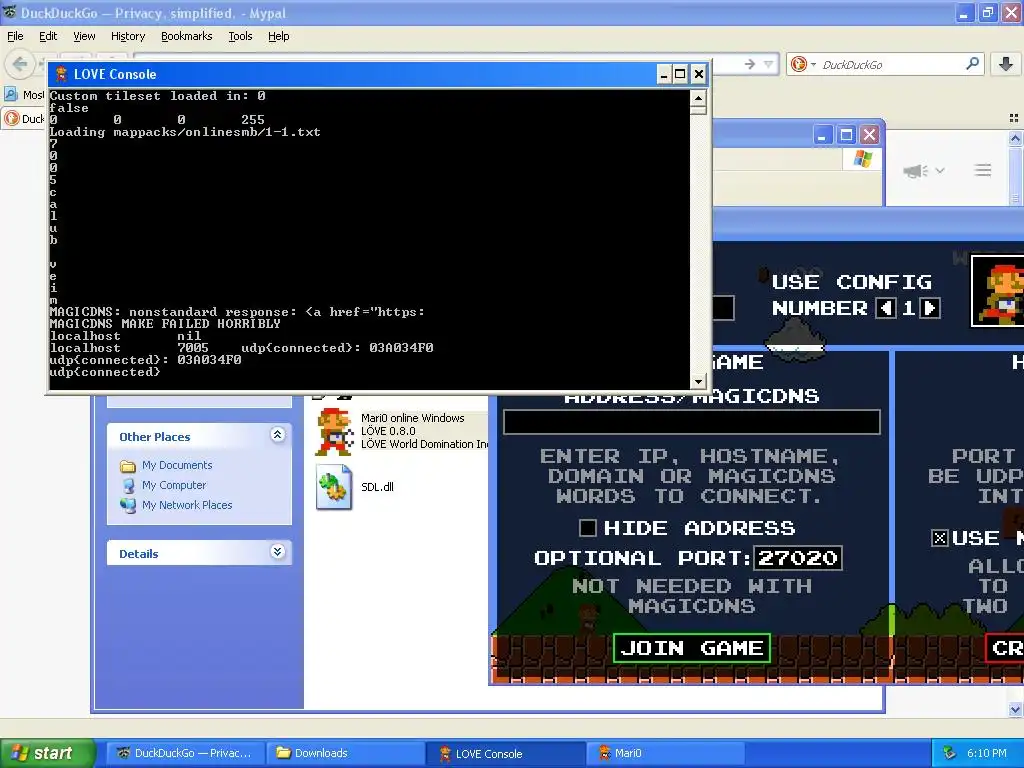The height and width of the screenshot is (768, 1024).
Task: Click the browser back arrow button
Action: click(x=20, y=64)
